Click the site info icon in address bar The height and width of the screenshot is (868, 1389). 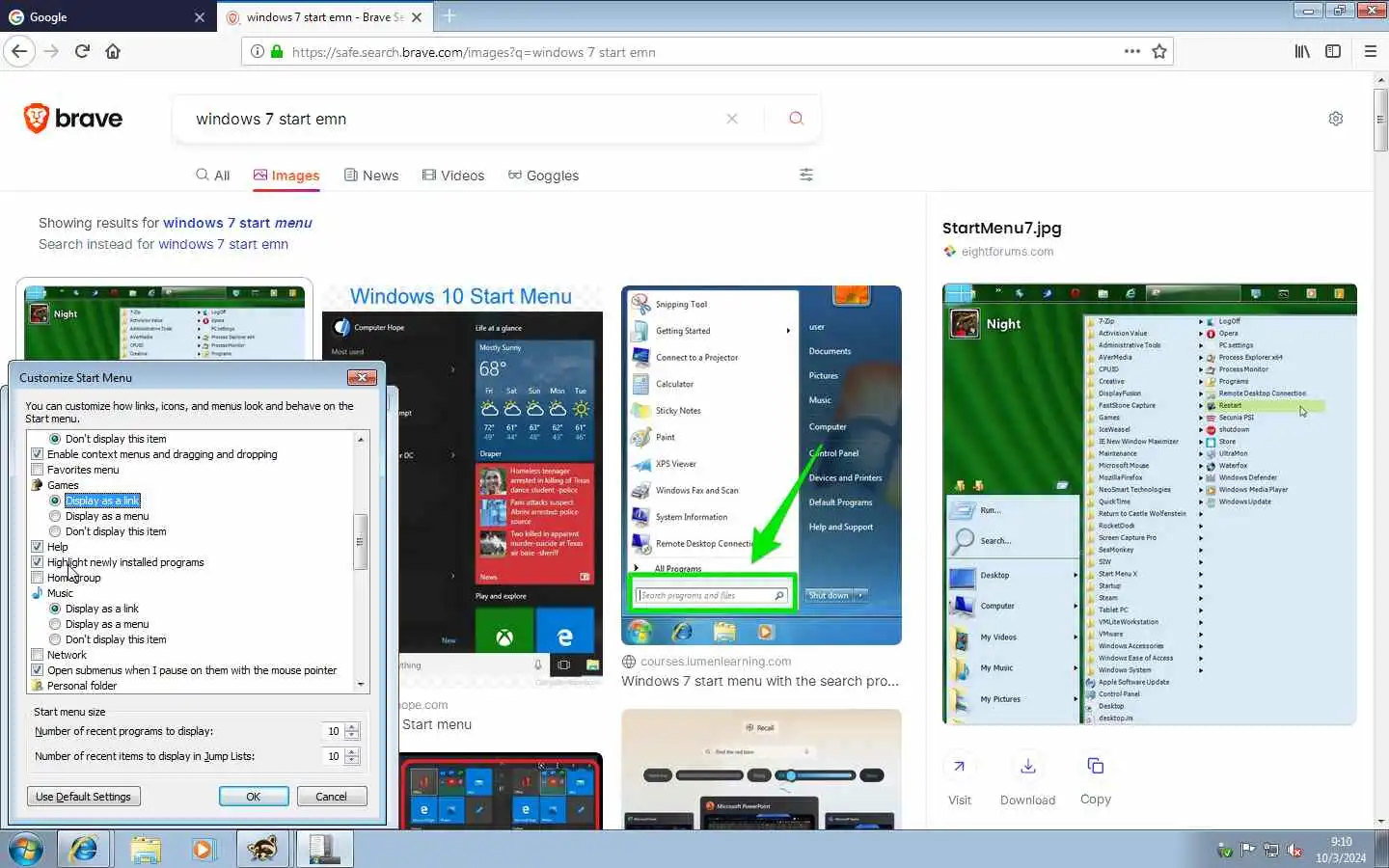coord(258,52)
